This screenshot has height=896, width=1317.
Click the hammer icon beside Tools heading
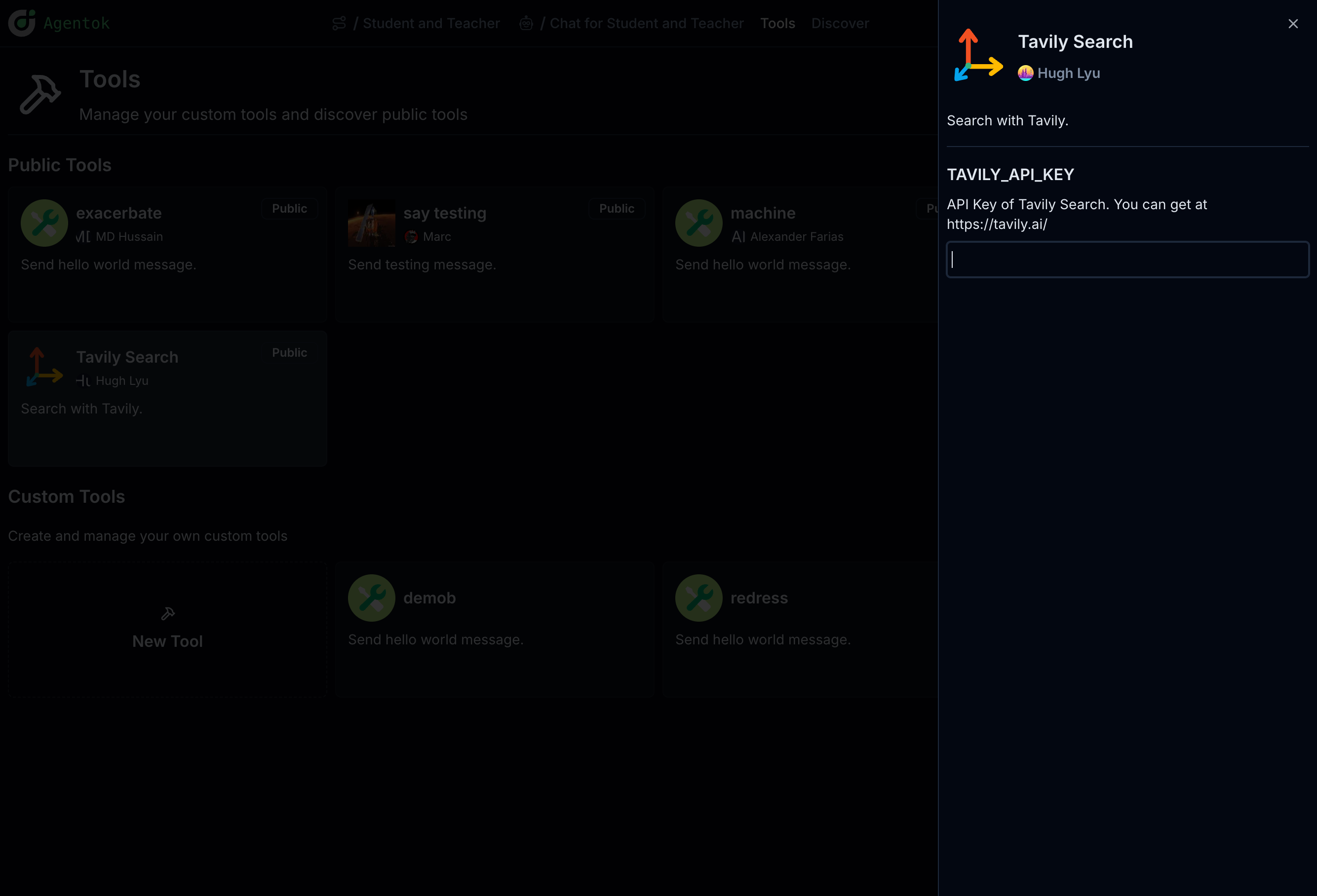point(39,94)
